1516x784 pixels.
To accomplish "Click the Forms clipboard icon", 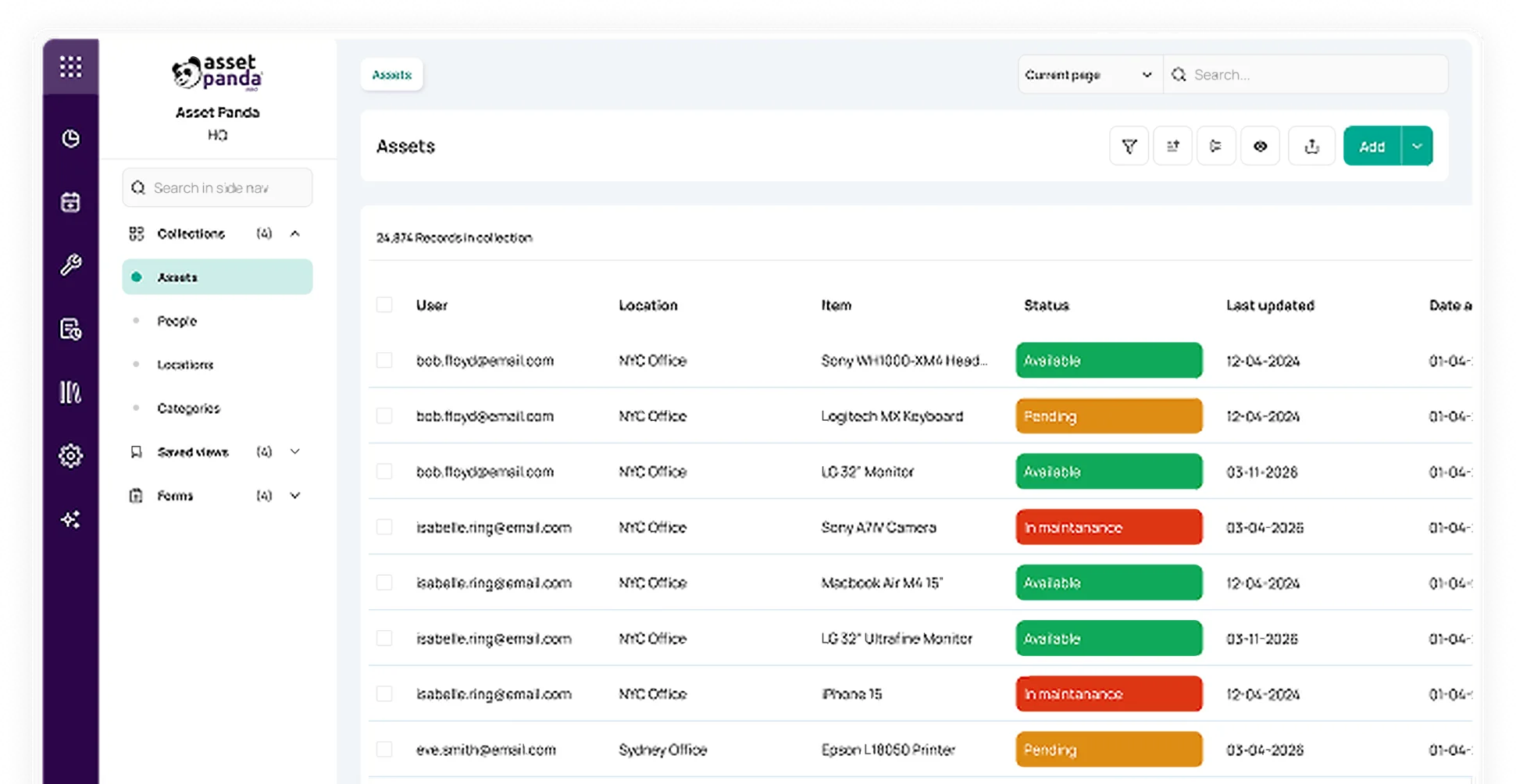I will [x=137, y=496].
